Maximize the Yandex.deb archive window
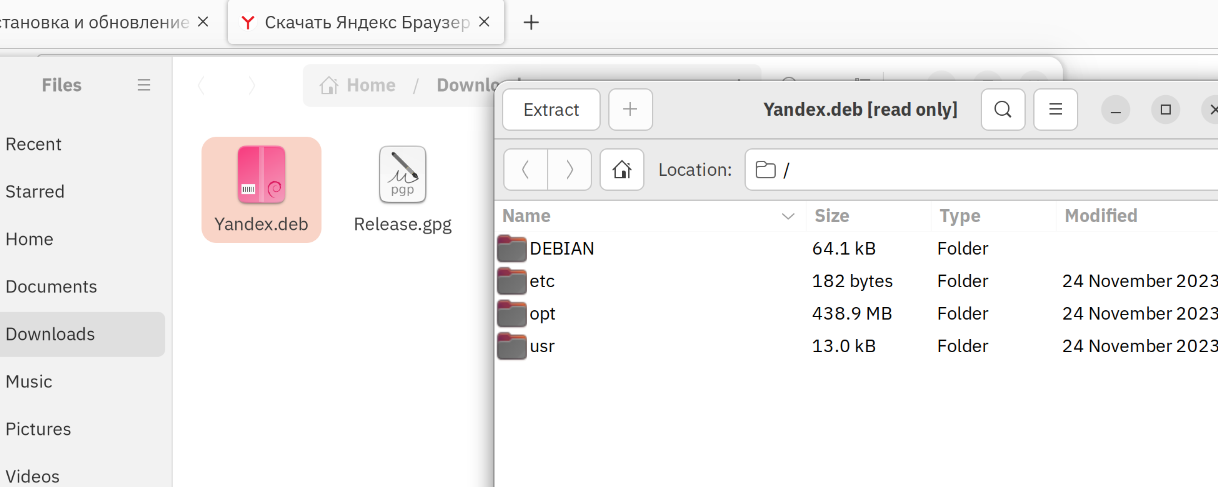Image resolution: width=1218 pixels, height=487 pixels. (x=1165, y=110)
